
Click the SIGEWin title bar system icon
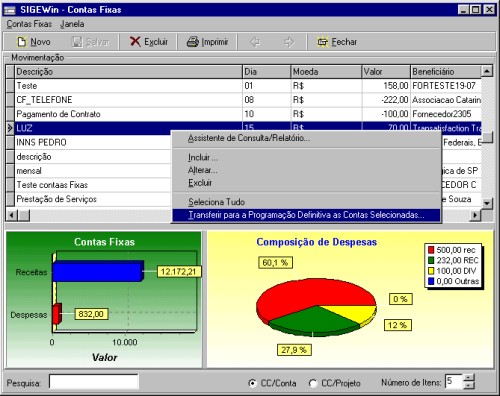click(10, 10)
